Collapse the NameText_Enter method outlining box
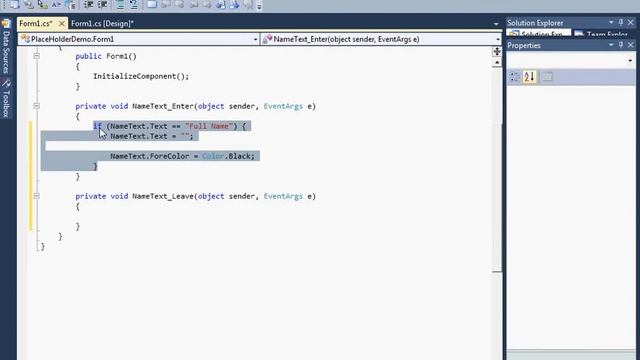The height and width of the screenshot is (360, 640). click(36, 106)
